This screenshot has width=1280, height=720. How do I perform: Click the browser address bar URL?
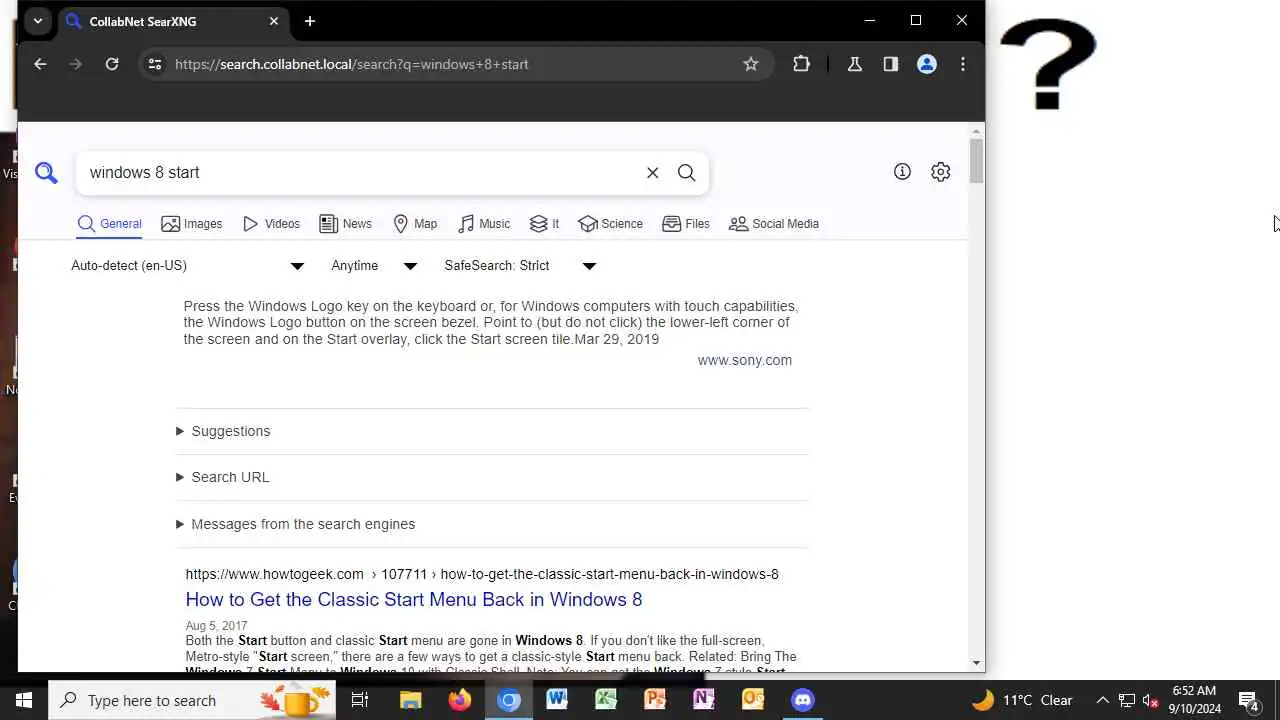[x=351, y=64]
